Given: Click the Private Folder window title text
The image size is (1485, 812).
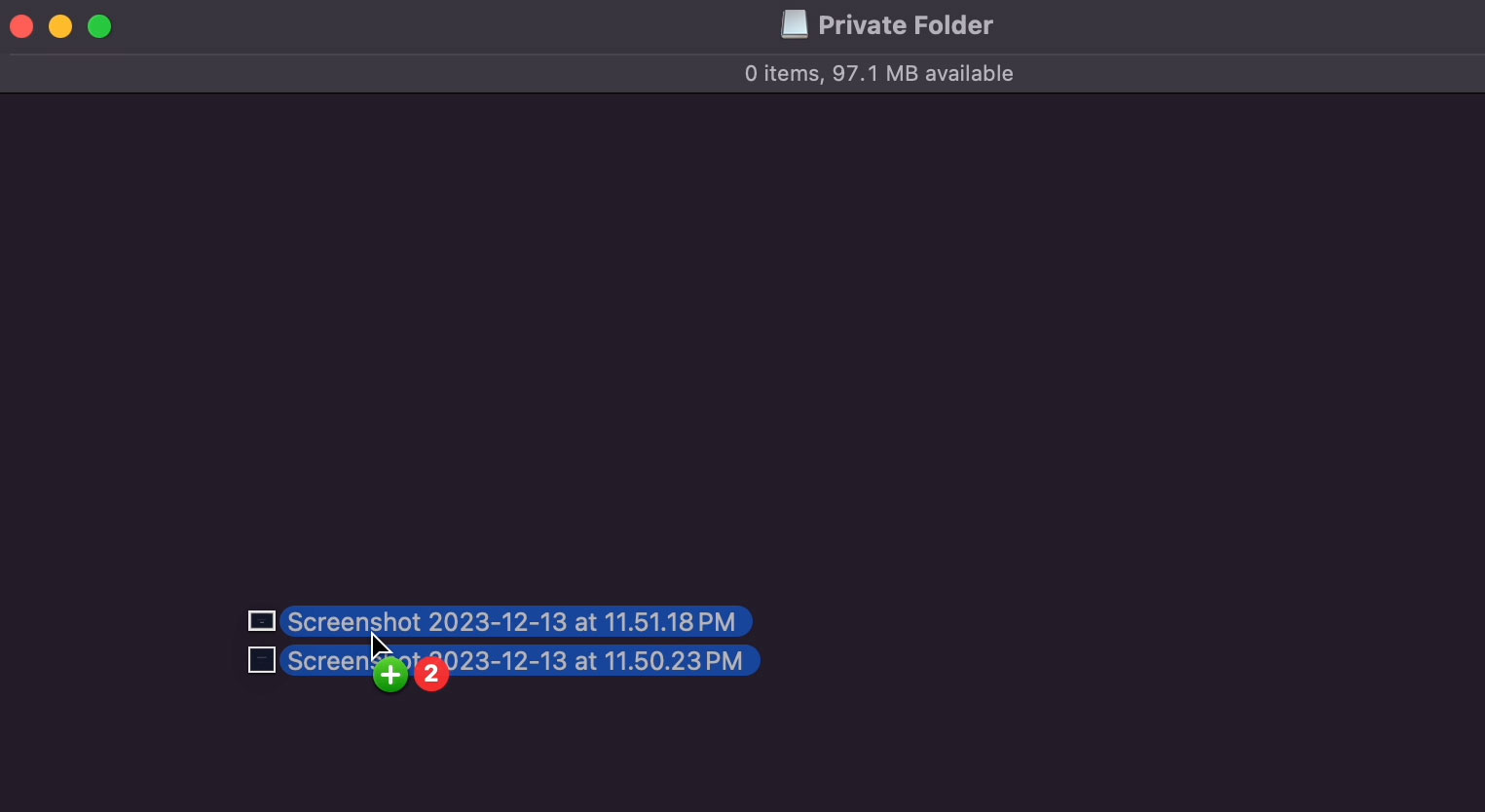Looking at the screenshot, I should [906, 25].
